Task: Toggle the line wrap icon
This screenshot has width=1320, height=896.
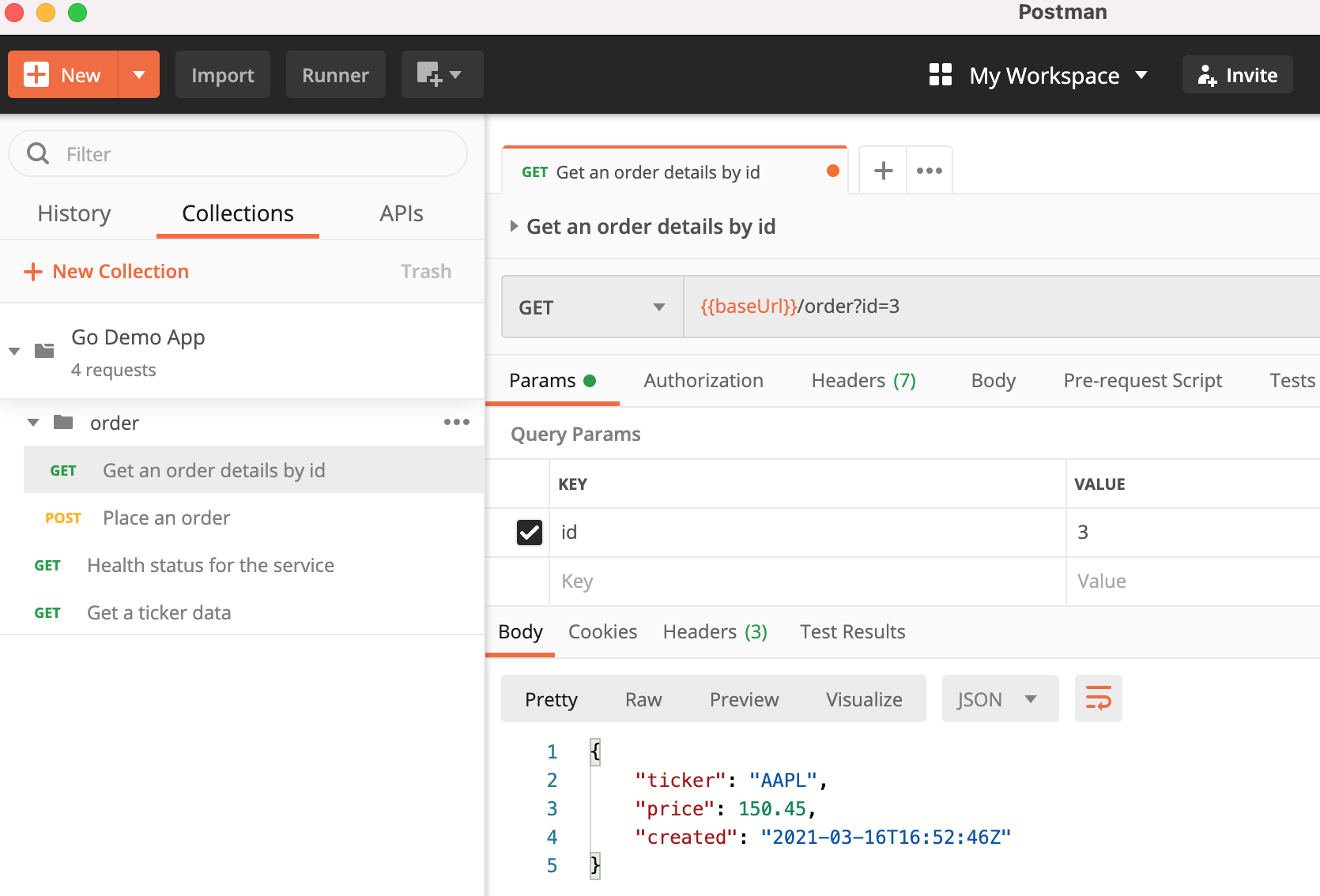Action: click(1098, 698)
